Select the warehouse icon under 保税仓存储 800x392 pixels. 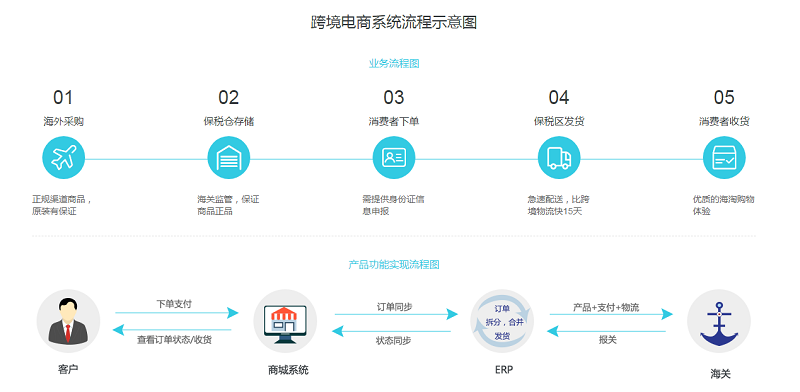tap(229, 158)
